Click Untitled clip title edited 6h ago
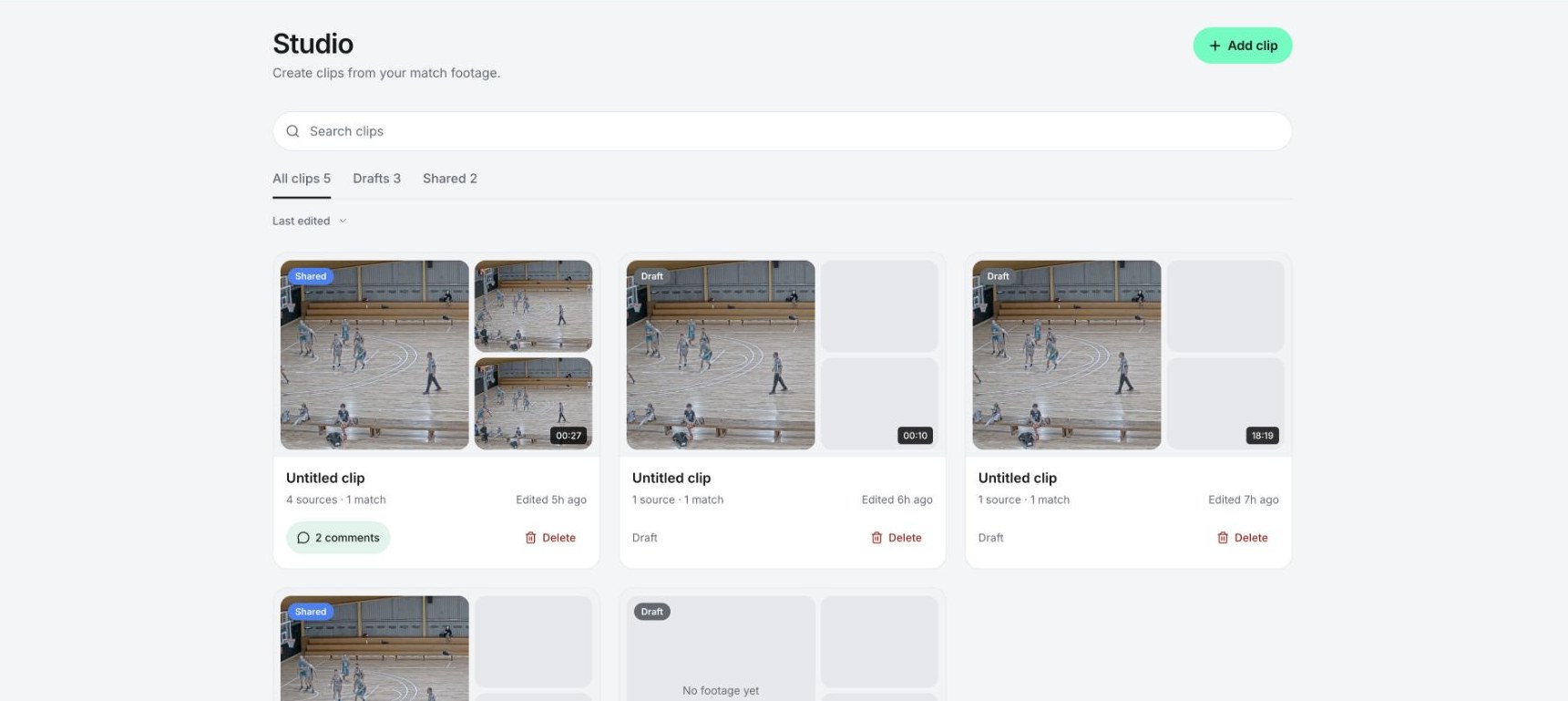This screenshot has width=1568, height=701. (671, 478)
